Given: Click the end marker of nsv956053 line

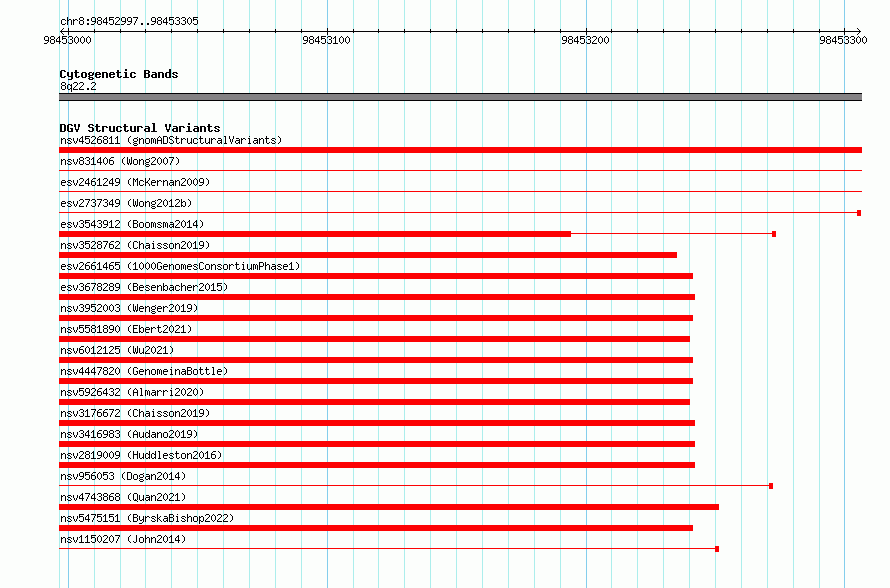Looking at the screenshot, I should pos(771,486).
